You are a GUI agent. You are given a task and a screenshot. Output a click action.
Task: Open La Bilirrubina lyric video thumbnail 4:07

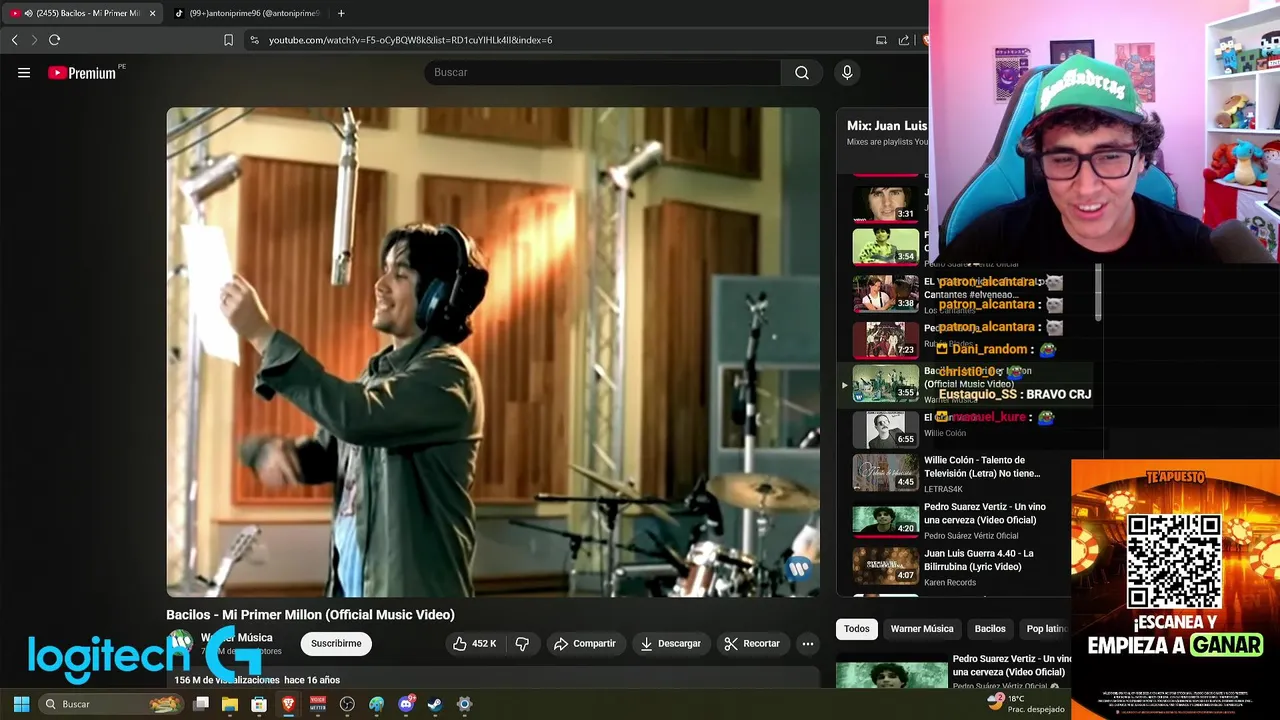click(885, 566)
